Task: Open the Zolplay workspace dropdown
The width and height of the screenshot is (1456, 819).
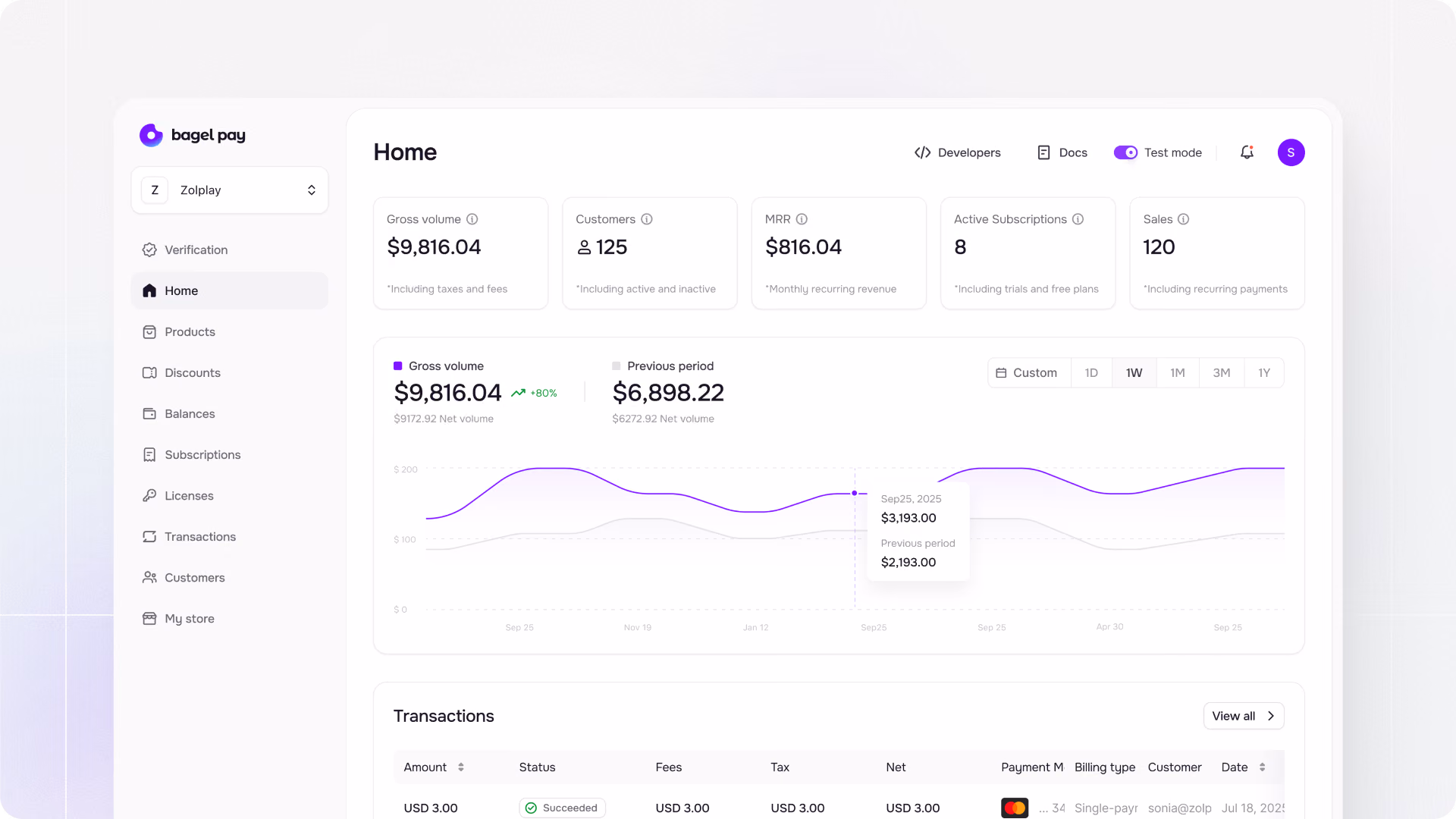Action: click(x=230, y=190)
